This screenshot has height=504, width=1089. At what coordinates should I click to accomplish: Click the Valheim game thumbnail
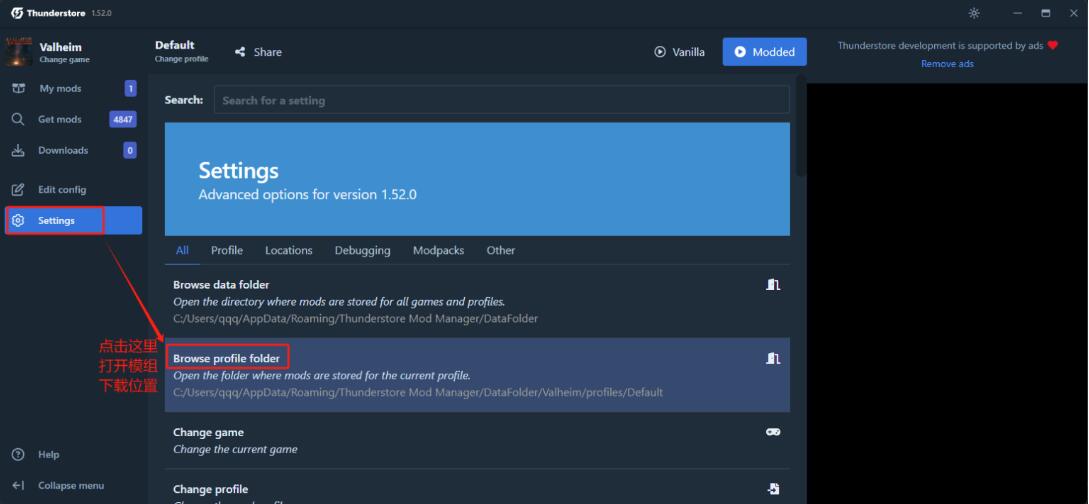click(x=19, y=52)
